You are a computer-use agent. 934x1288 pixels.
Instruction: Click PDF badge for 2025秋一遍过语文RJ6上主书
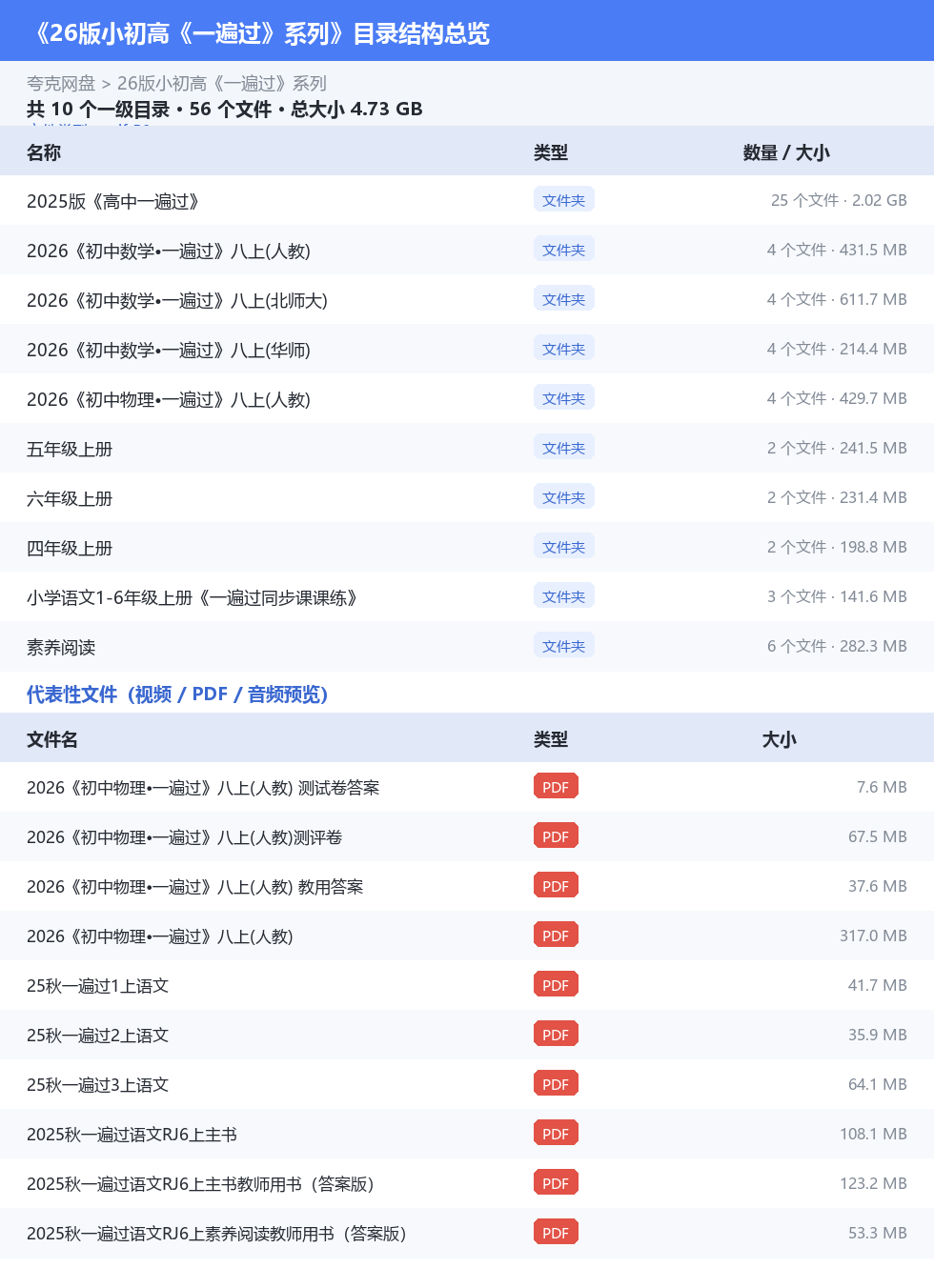coord(556,1133)
